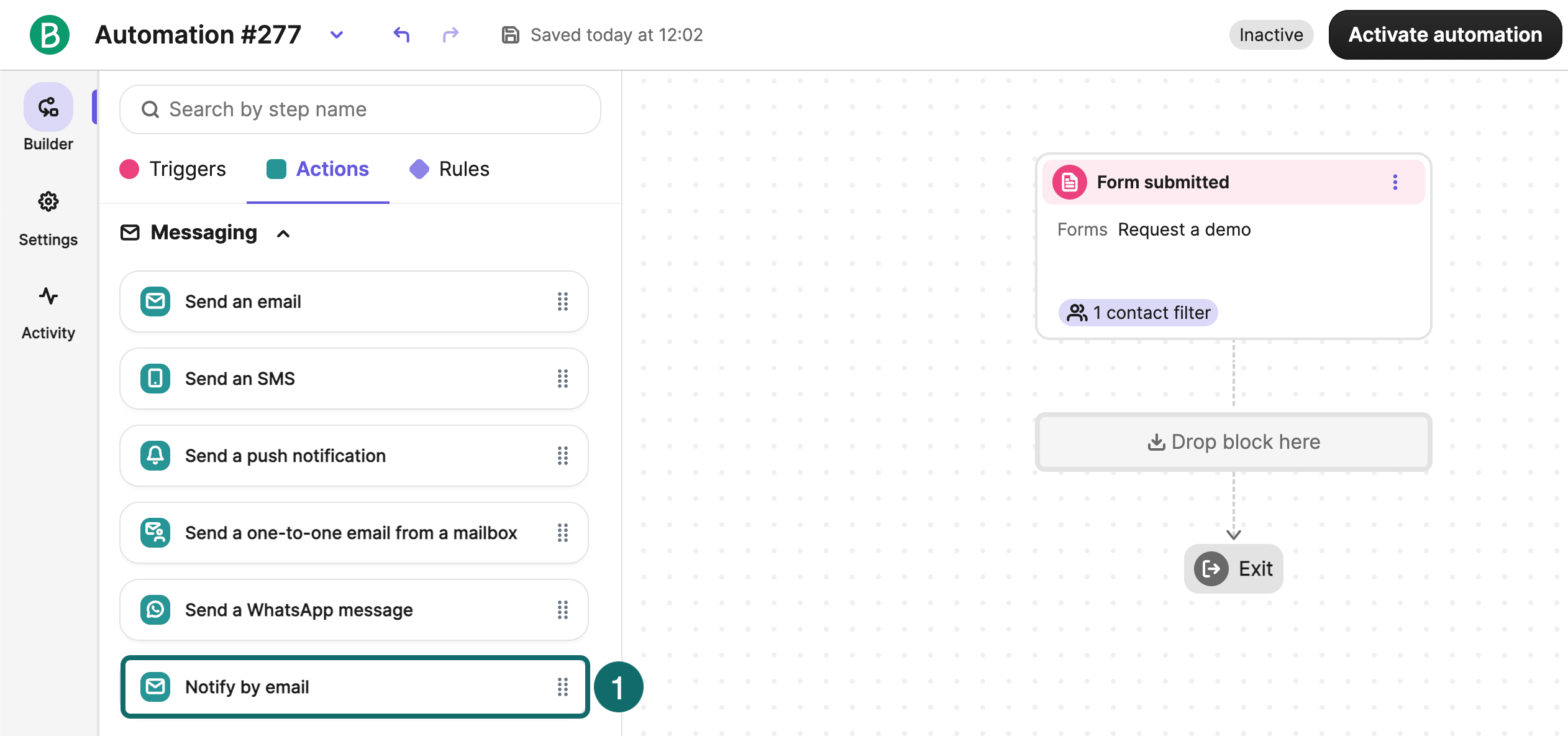This screenshot has height=736, width=1568.
Task: Focus the Search by step name field
Action: click(x=360, y=109)
